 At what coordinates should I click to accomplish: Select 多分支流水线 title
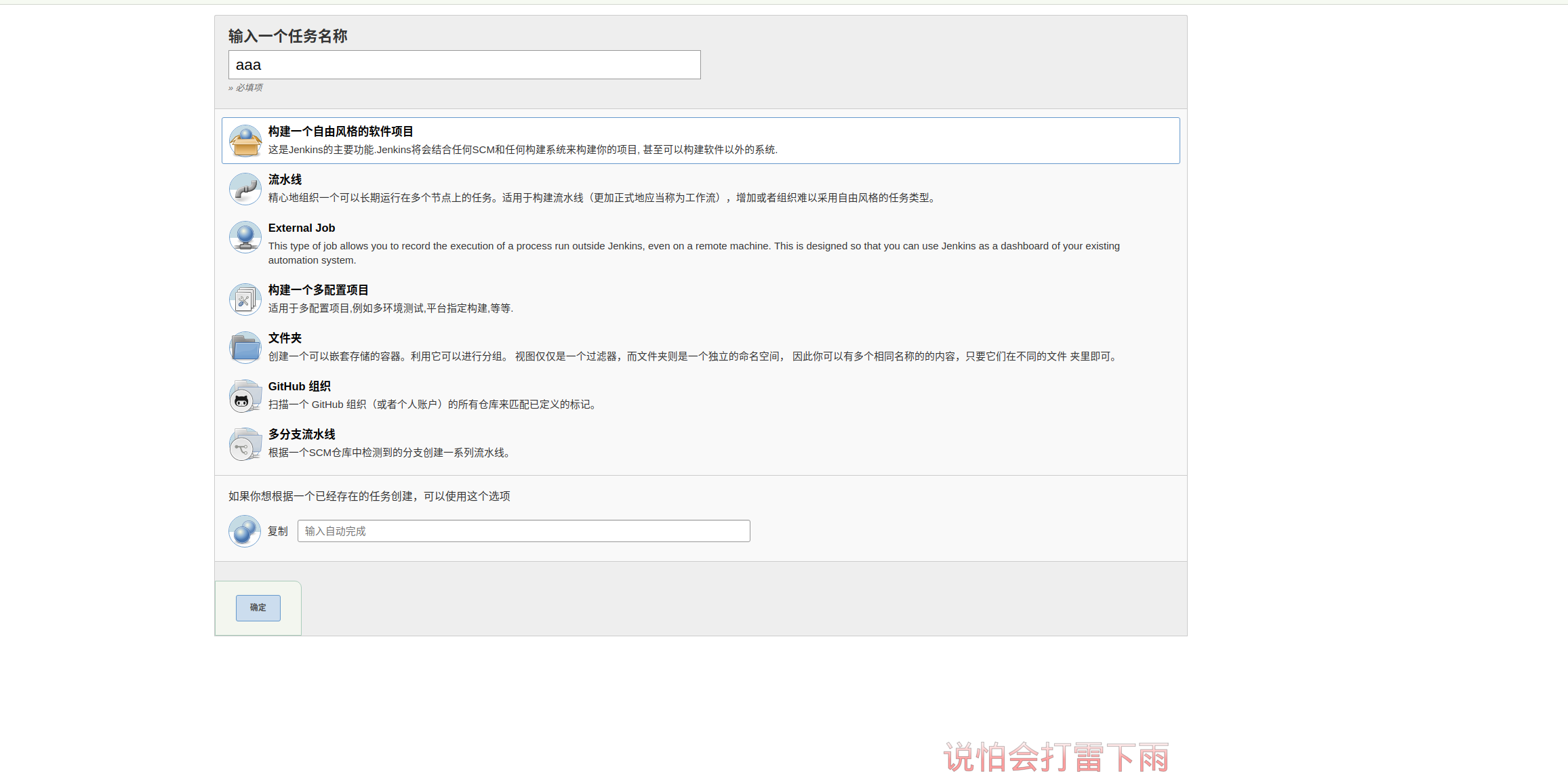[302, 434]
